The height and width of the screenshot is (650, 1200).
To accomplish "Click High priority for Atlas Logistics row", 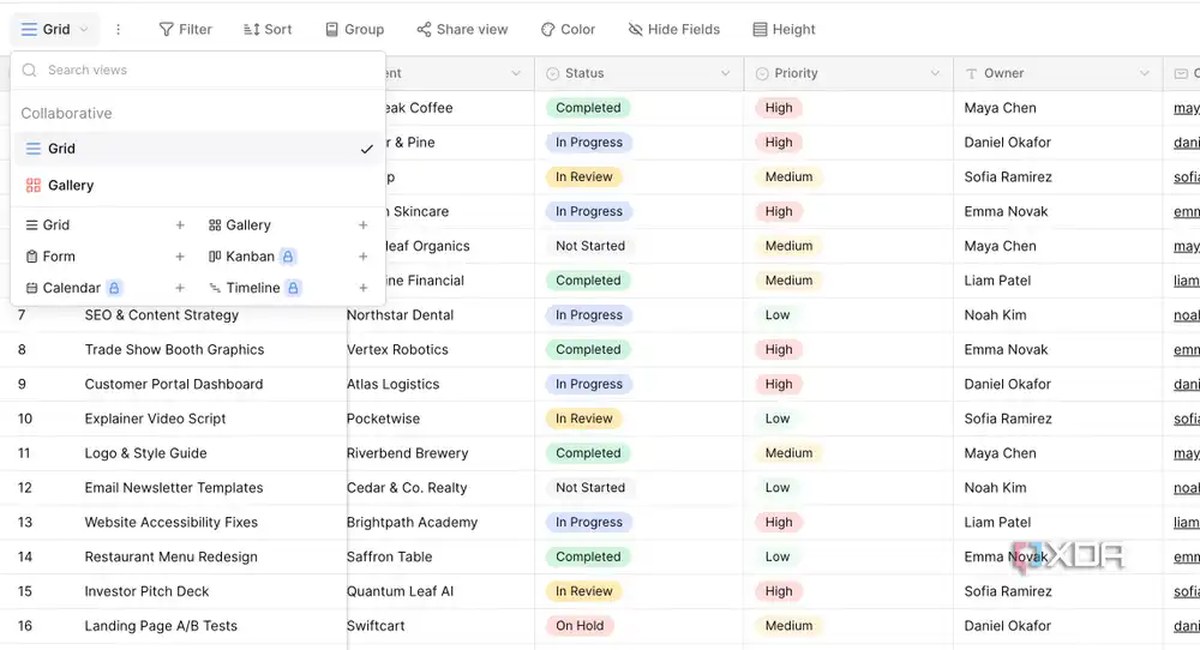I will click(x=778, y=384).
